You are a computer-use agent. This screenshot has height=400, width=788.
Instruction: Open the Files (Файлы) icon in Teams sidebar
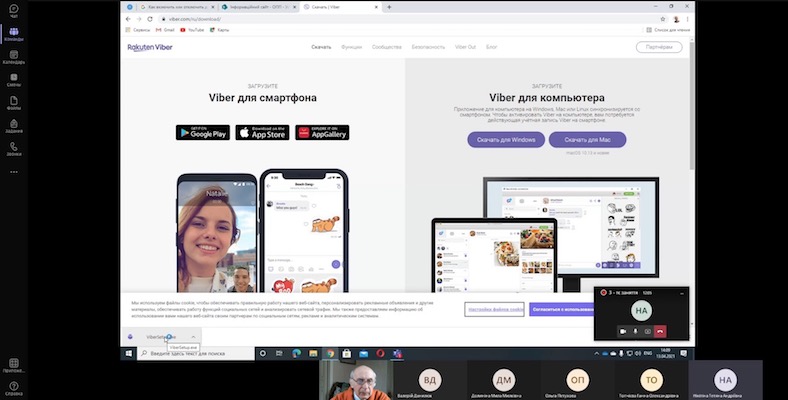click(x=14, y=103)
